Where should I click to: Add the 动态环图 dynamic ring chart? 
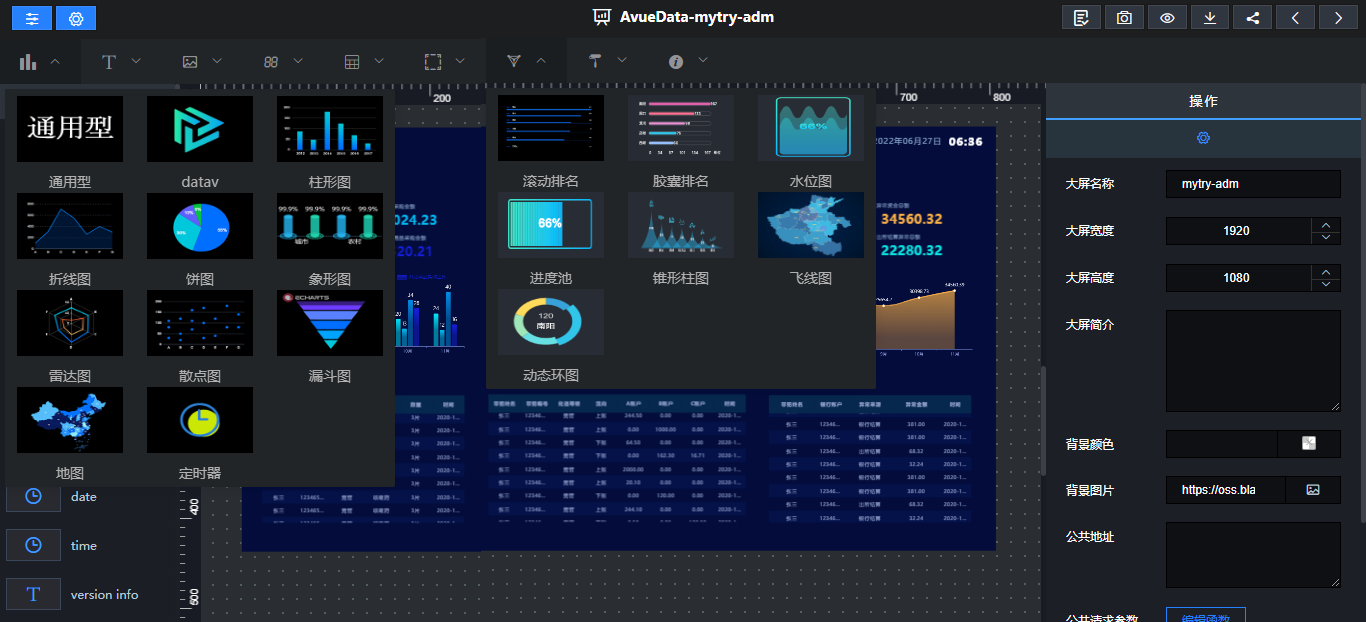tap(551, 322)
